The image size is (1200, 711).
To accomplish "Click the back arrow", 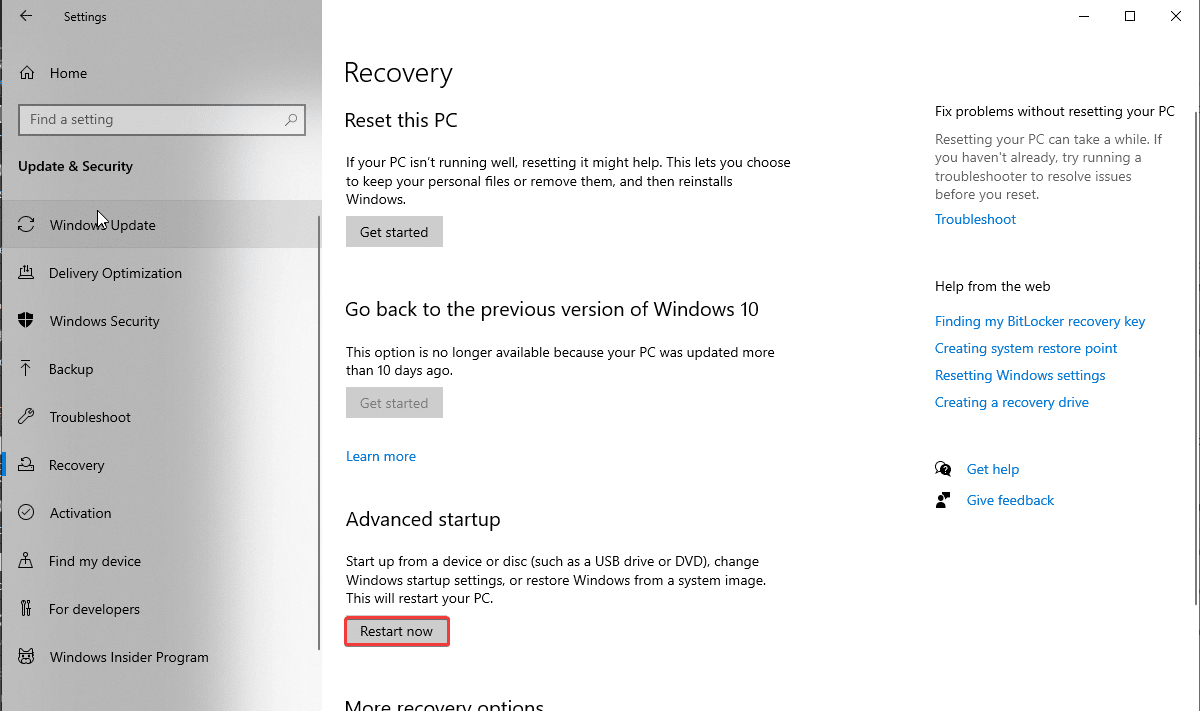I will (24, 16).
